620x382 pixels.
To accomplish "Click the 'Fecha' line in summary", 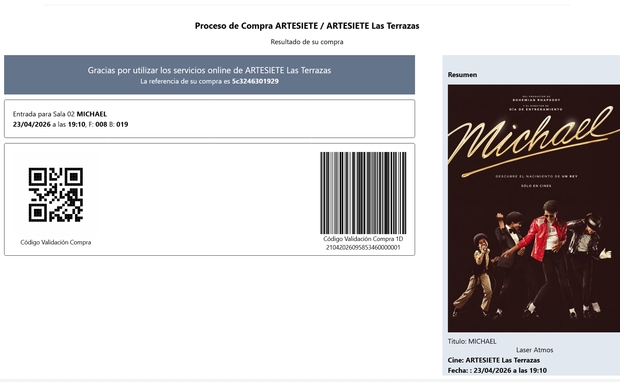I will point(497,371).
